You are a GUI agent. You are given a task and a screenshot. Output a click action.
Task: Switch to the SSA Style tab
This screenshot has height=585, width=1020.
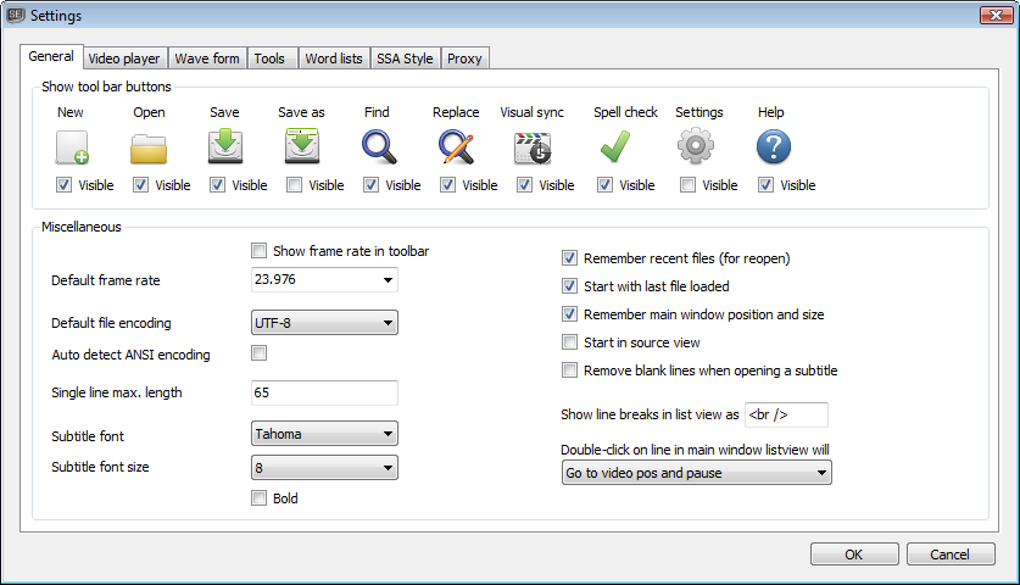(405, 59)
